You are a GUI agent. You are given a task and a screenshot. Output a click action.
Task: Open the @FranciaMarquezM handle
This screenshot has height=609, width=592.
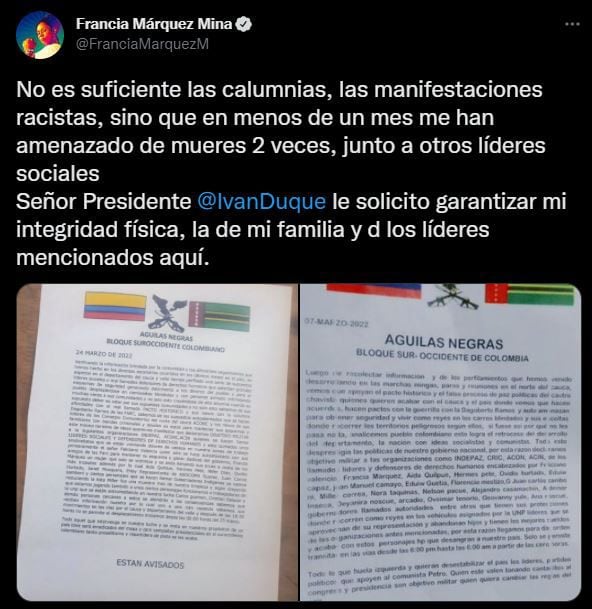pyautogui.click(x=143, y=44)
